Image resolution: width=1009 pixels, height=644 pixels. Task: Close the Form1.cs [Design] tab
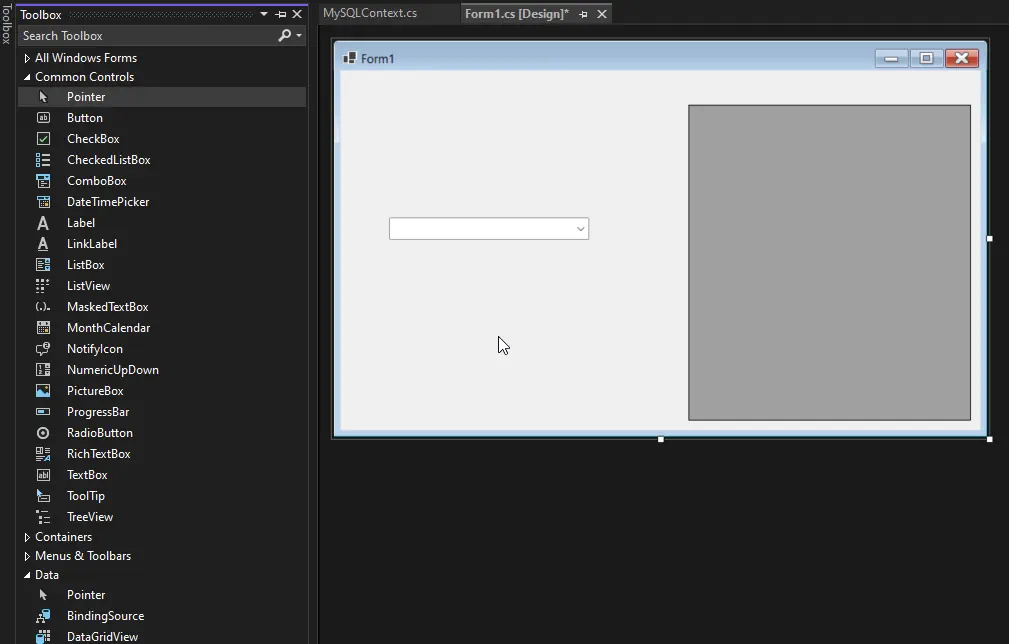(x=601, y=14)
